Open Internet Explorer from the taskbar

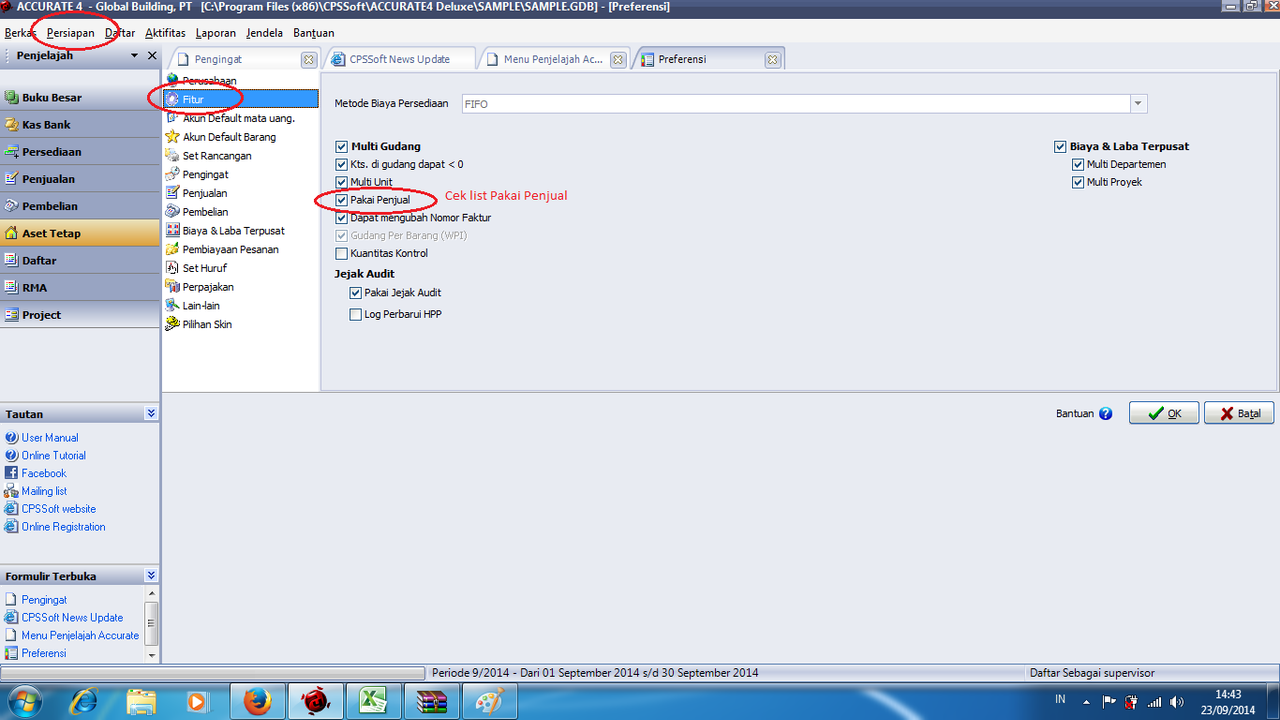coord(83,702)
